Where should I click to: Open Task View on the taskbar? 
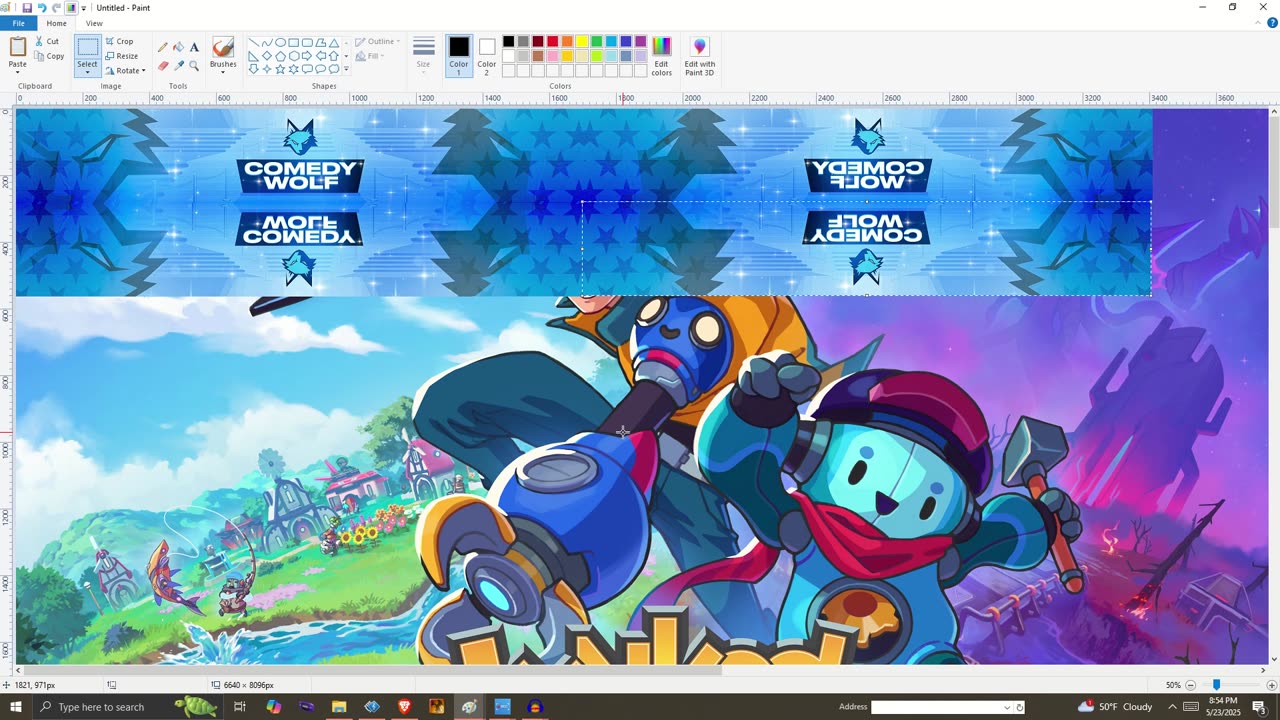click(240, 707)
